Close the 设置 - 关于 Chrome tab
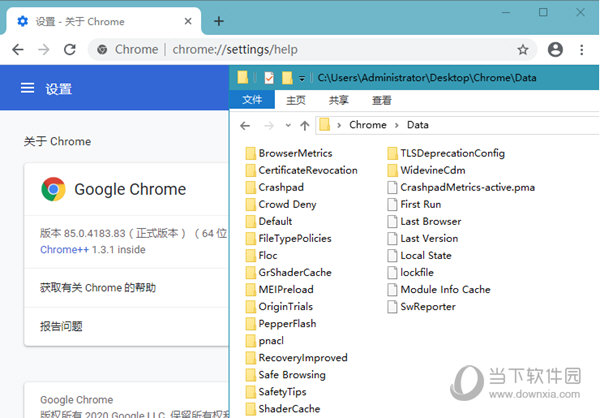This screenshot has width=600, height=418. click(188, 21)
